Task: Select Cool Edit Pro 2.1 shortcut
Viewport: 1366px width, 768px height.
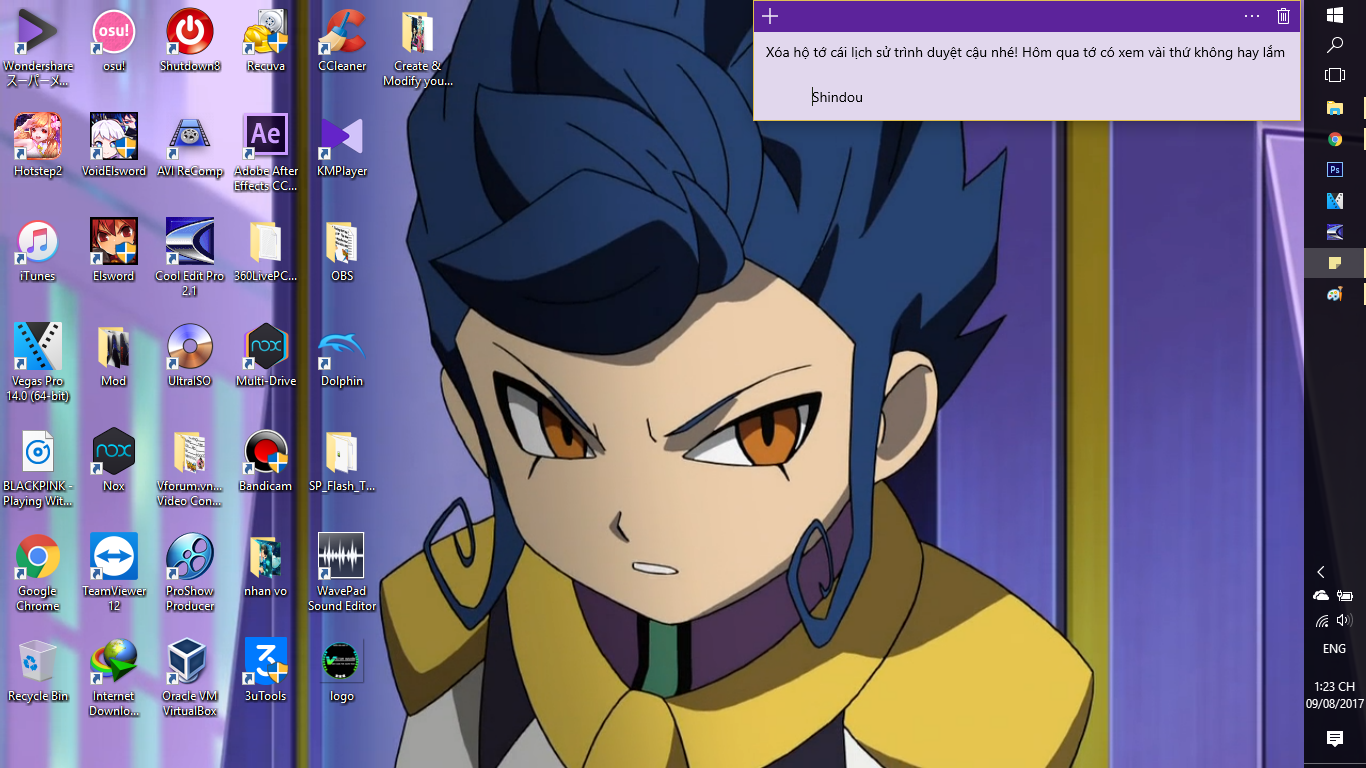Action: click(x=190, y=258)
